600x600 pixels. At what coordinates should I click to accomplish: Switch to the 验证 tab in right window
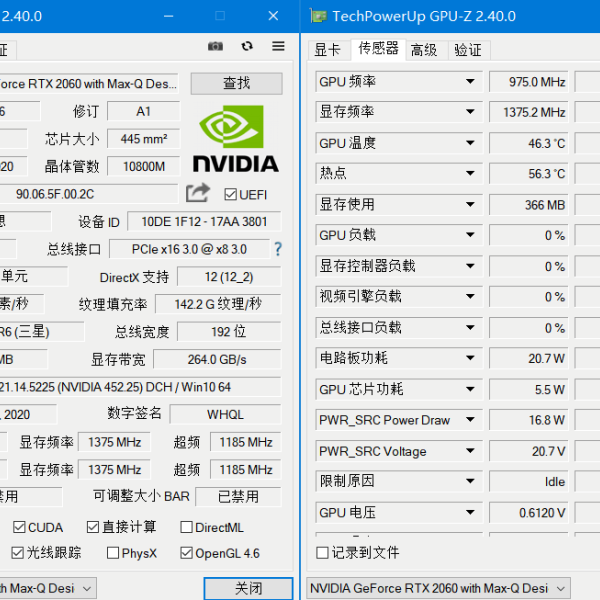pos(468,50)
